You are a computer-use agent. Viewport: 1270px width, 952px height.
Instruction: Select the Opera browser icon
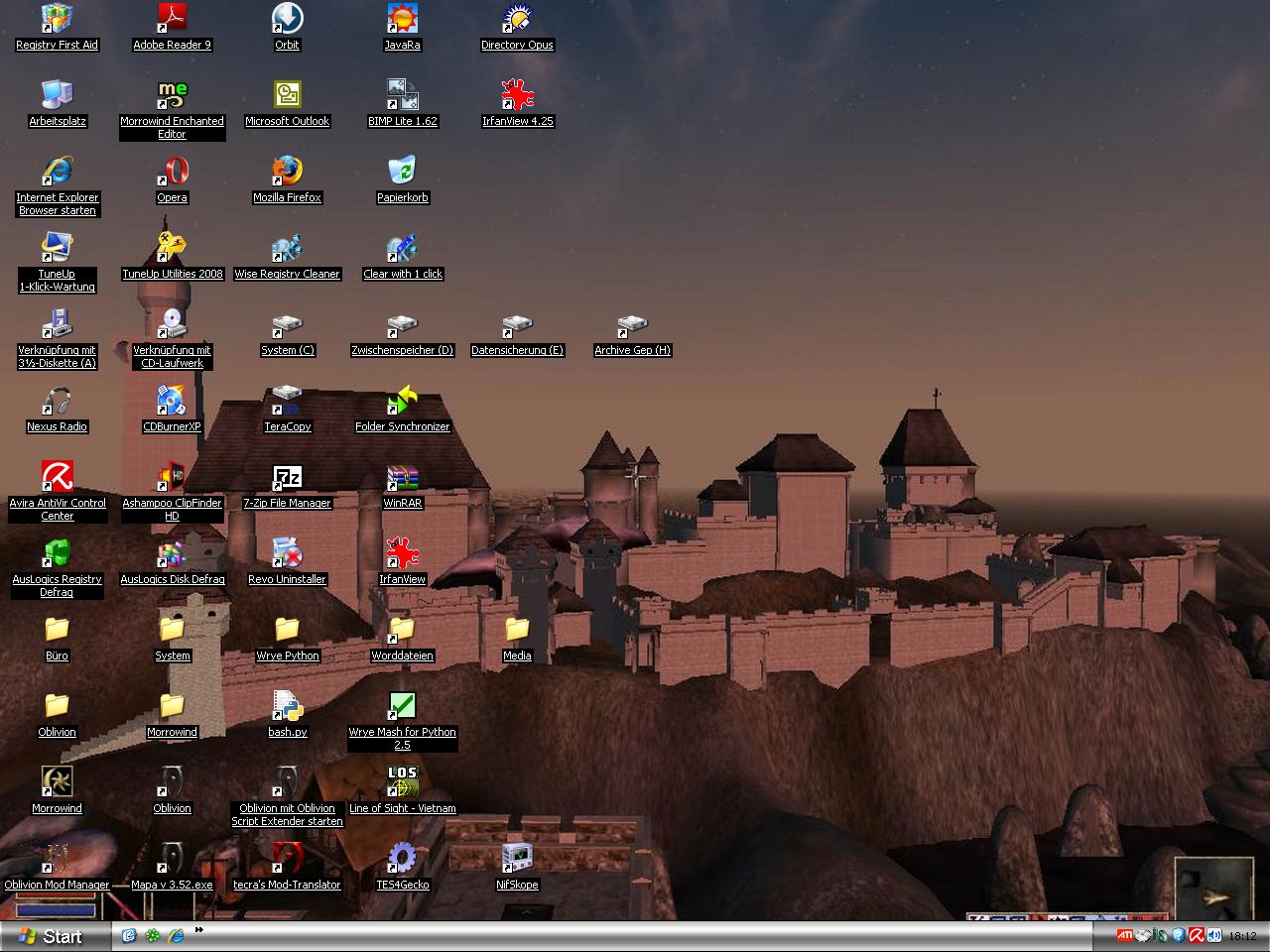[x=172, y=172]
